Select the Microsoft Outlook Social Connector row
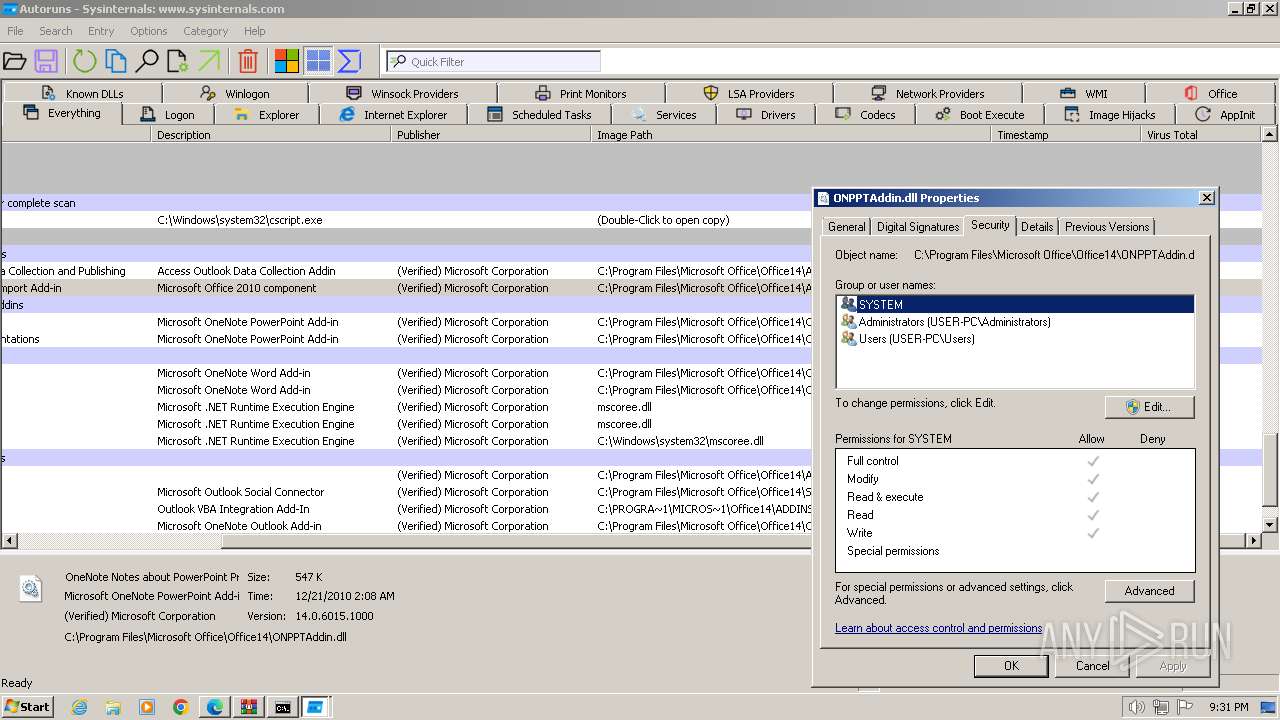 pyautogui.click(x=405, y=492)
